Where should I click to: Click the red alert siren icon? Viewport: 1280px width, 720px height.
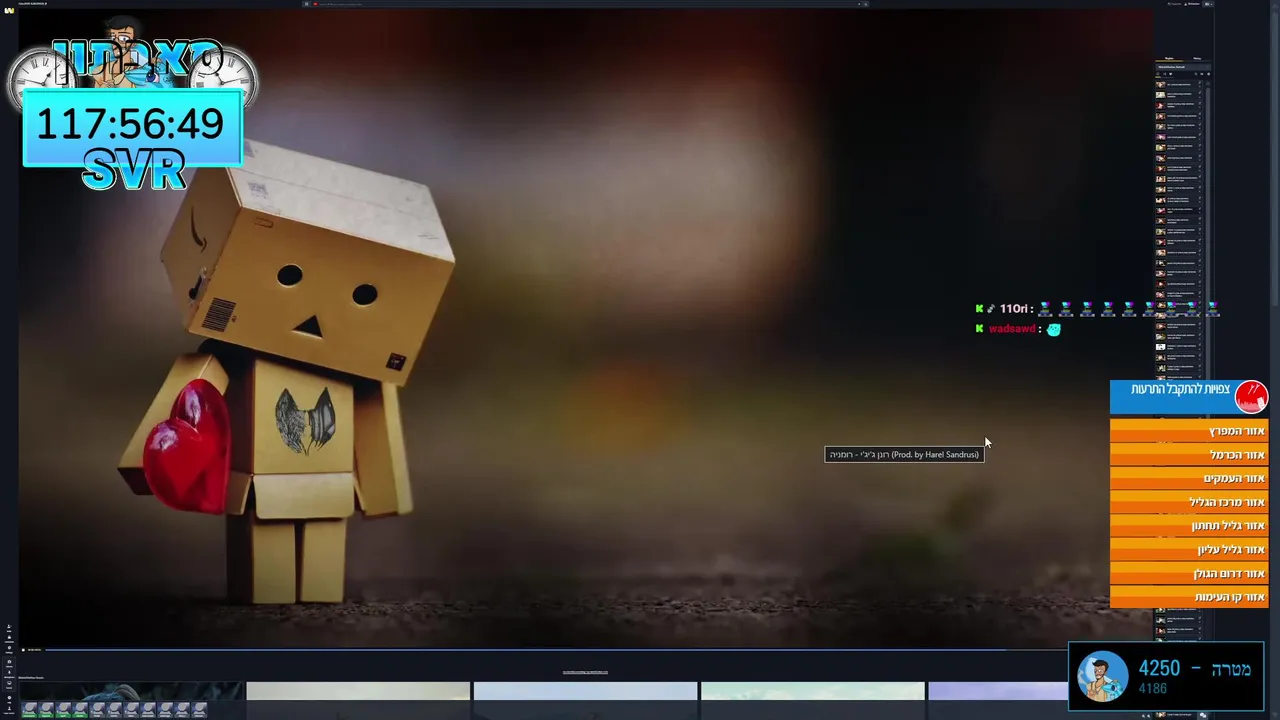point(1251,397)
